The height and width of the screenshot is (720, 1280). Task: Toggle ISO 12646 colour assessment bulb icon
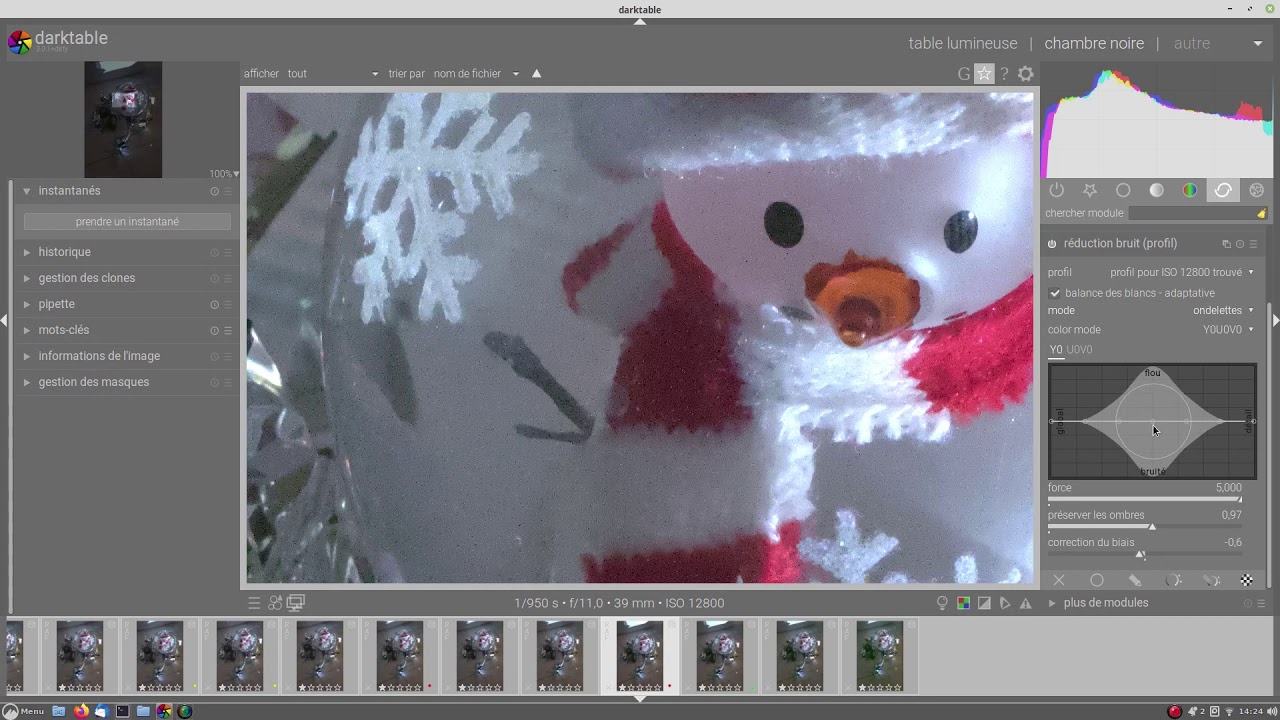pos(942,603)
